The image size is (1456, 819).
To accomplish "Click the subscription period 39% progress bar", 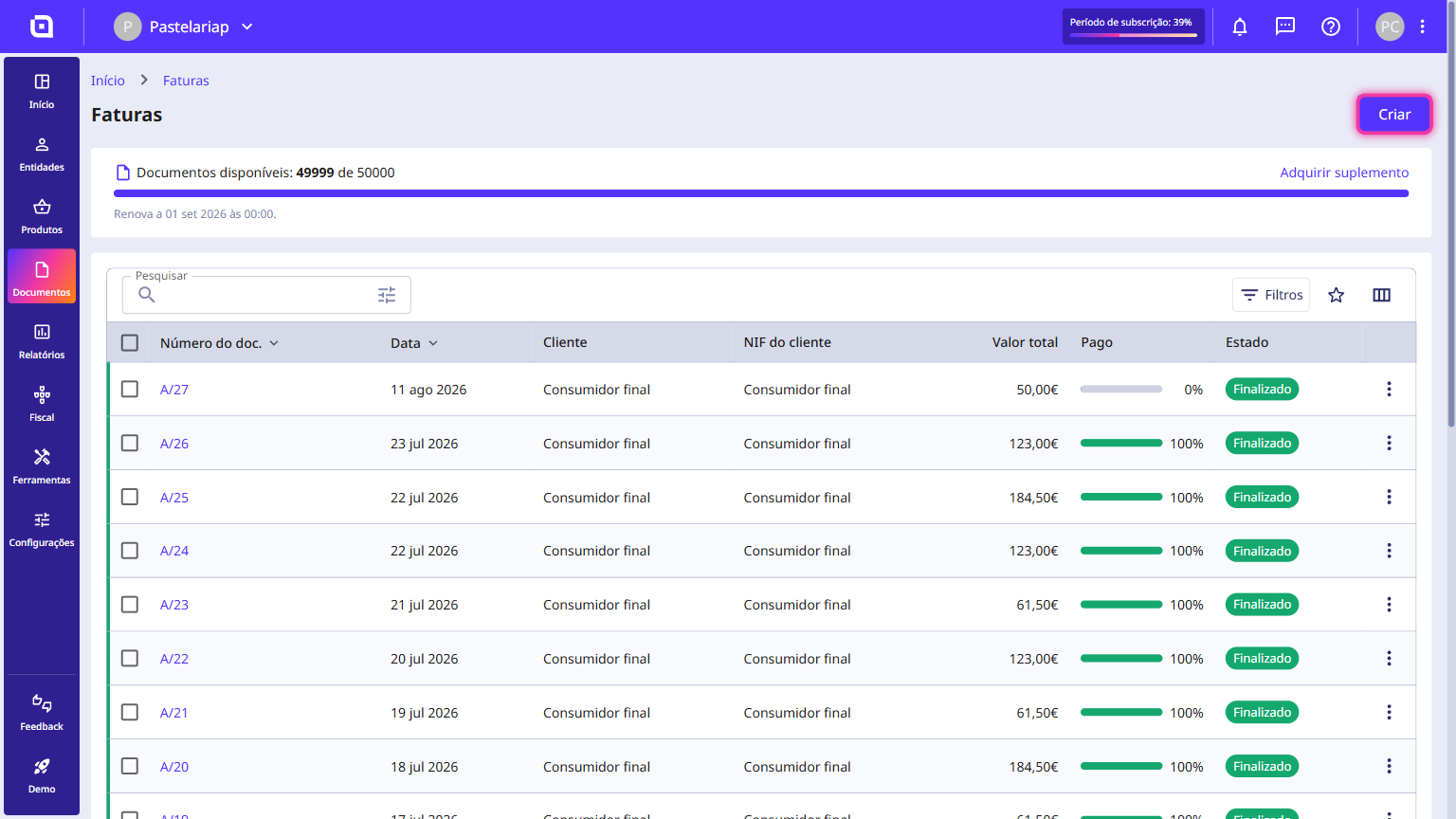I will (1134, 35).
